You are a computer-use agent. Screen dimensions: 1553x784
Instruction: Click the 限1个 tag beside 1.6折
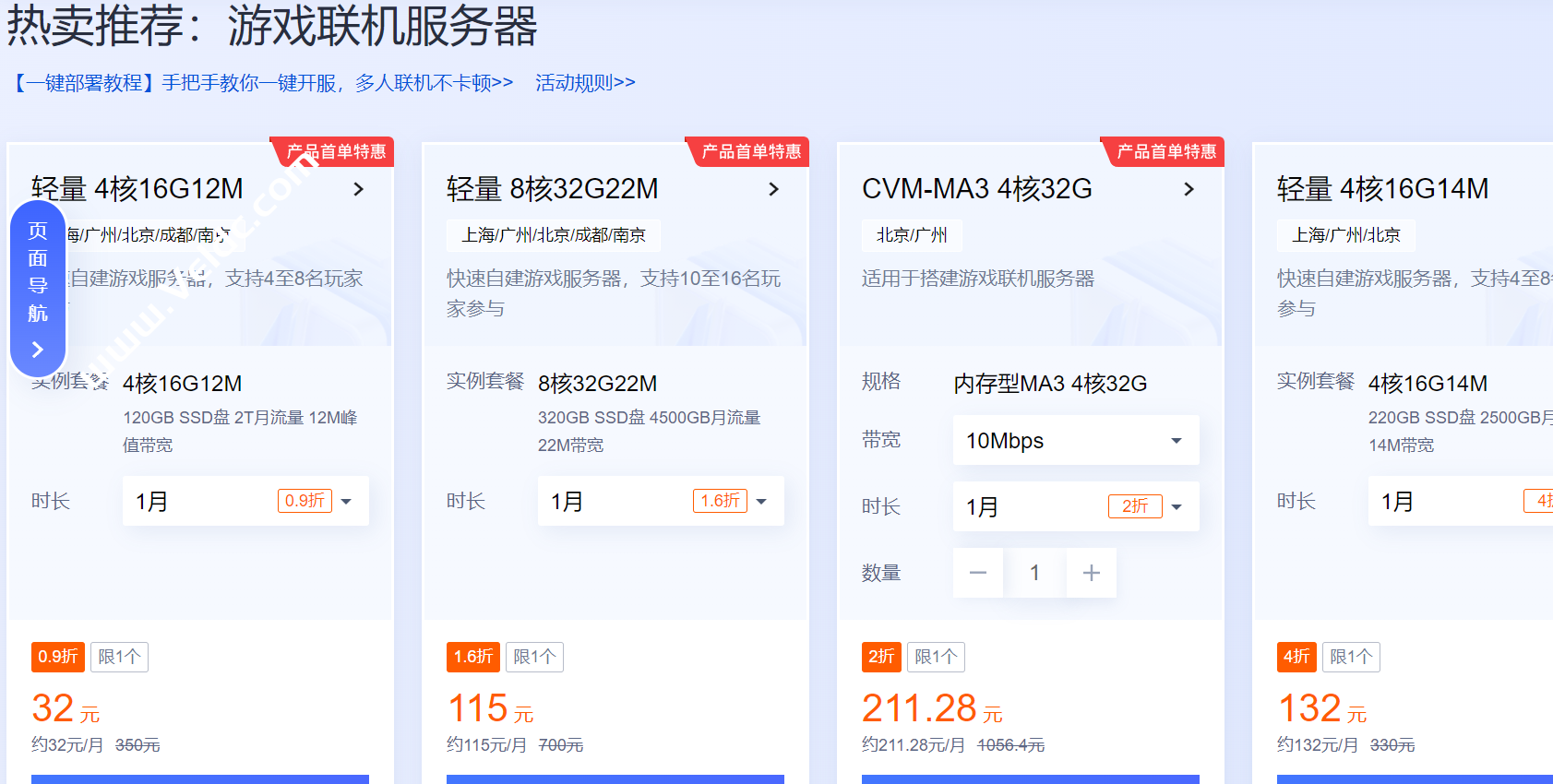click(x=535, y=657)
